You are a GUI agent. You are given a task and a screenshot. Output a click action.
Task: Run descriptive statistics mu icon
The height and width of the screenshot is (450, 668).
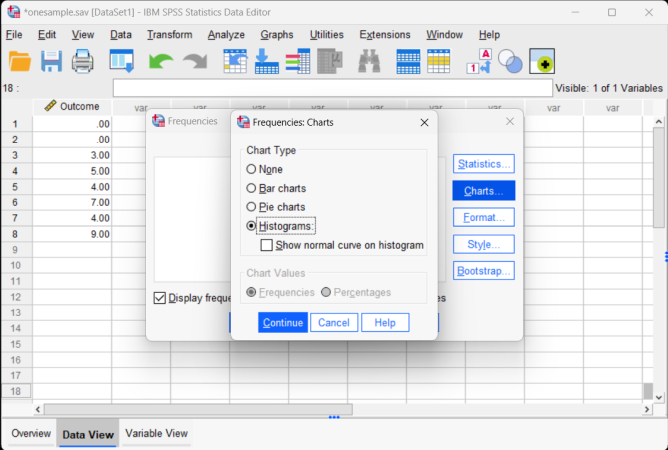pos(330,61)
